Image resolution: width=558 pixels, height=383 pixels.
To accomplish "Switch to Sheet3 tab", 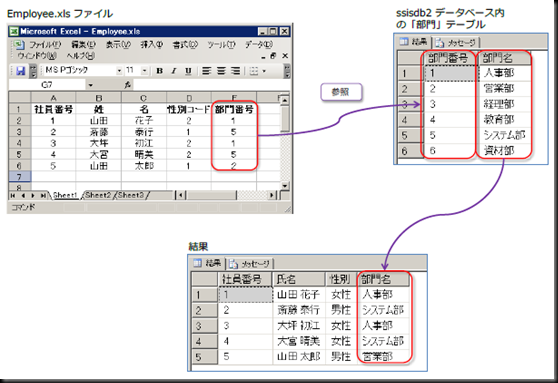I will pos(131,195).
